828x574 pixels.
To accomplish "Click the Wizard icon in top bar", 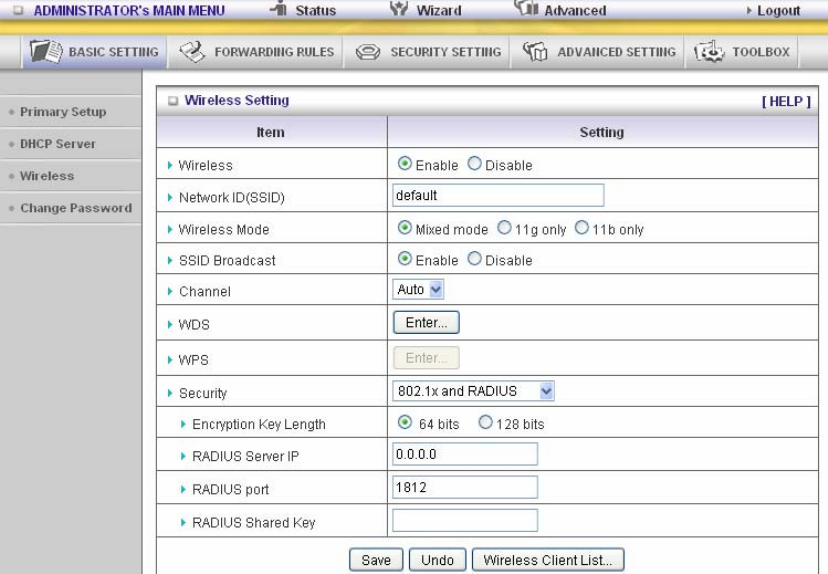I will 399,8.
